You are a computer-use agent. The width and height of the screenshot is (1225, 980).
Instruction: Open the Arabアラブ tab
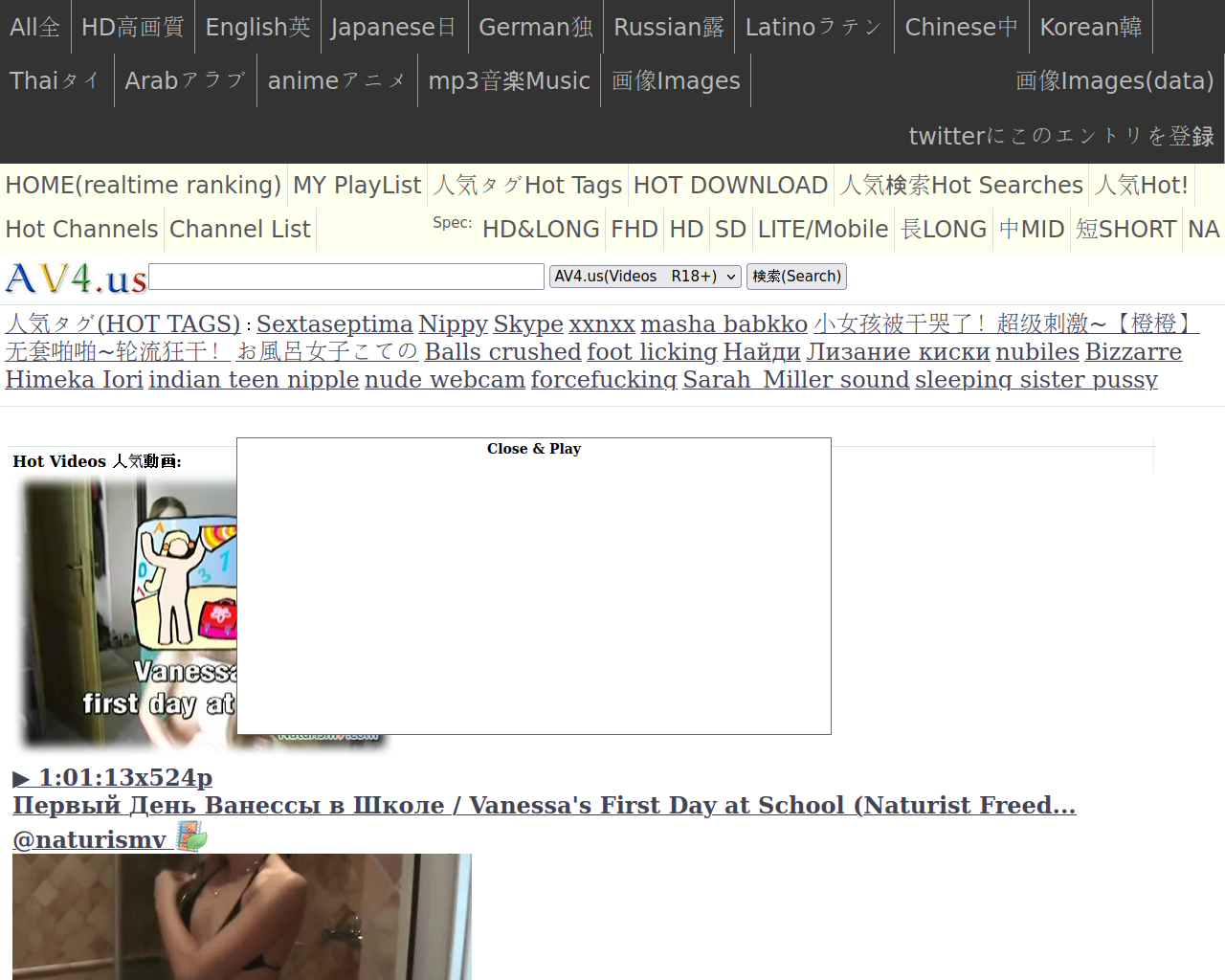(186, 80)
